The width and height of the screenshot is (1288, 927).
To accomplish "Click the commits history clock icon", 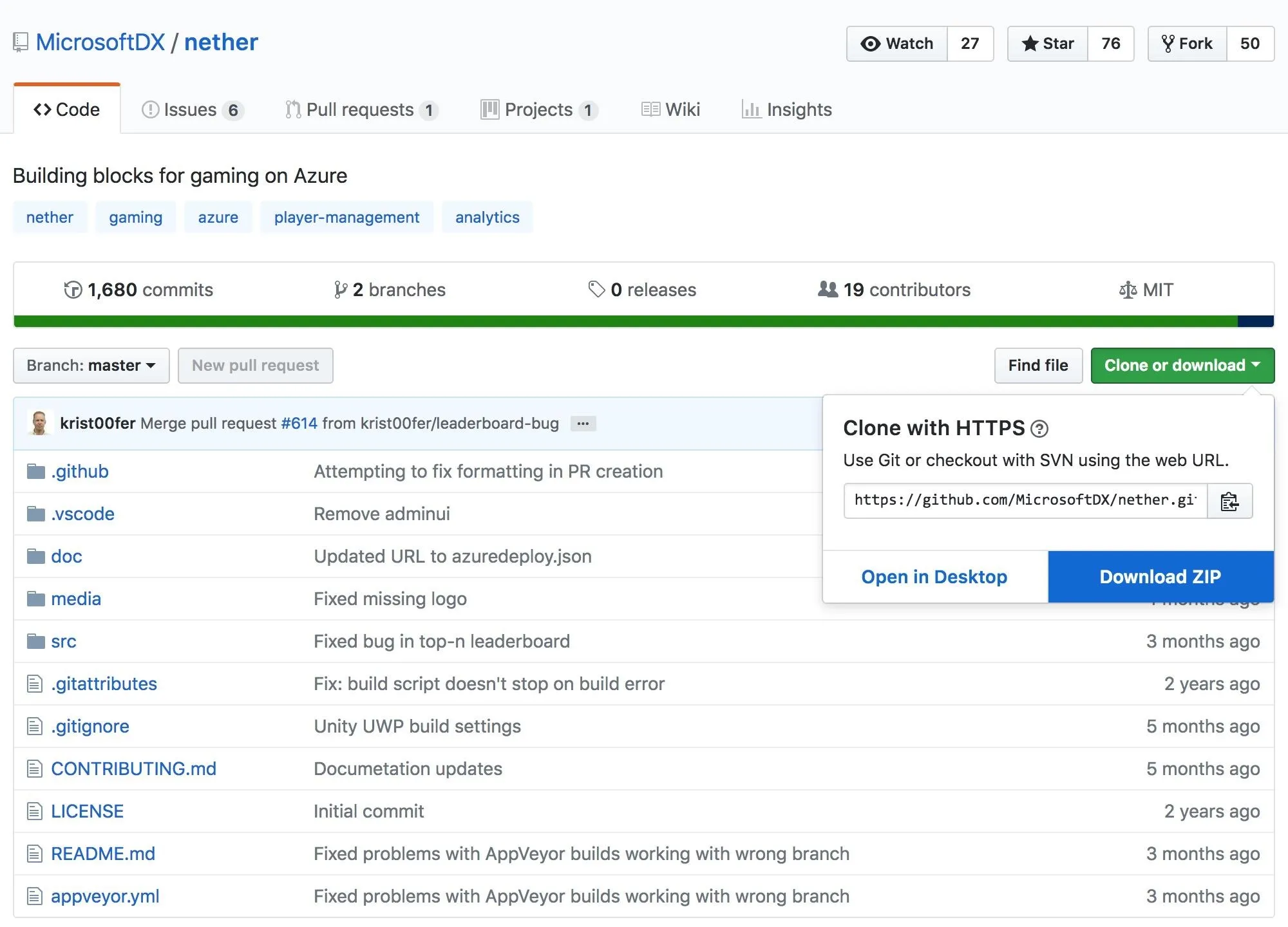I will pyautogui.click(x=73, y=290).
